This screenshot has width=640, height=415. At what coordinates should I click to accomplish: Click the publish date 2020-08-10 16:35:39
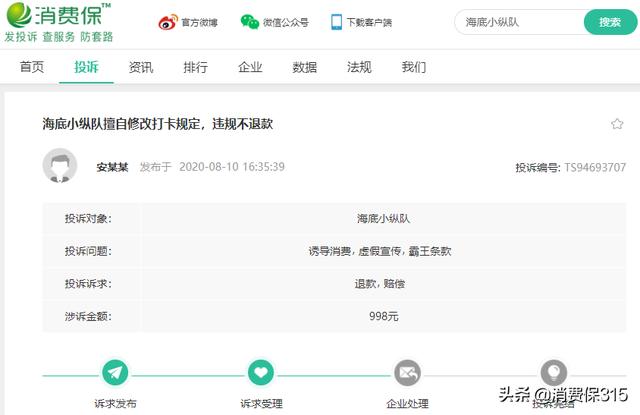232,167
